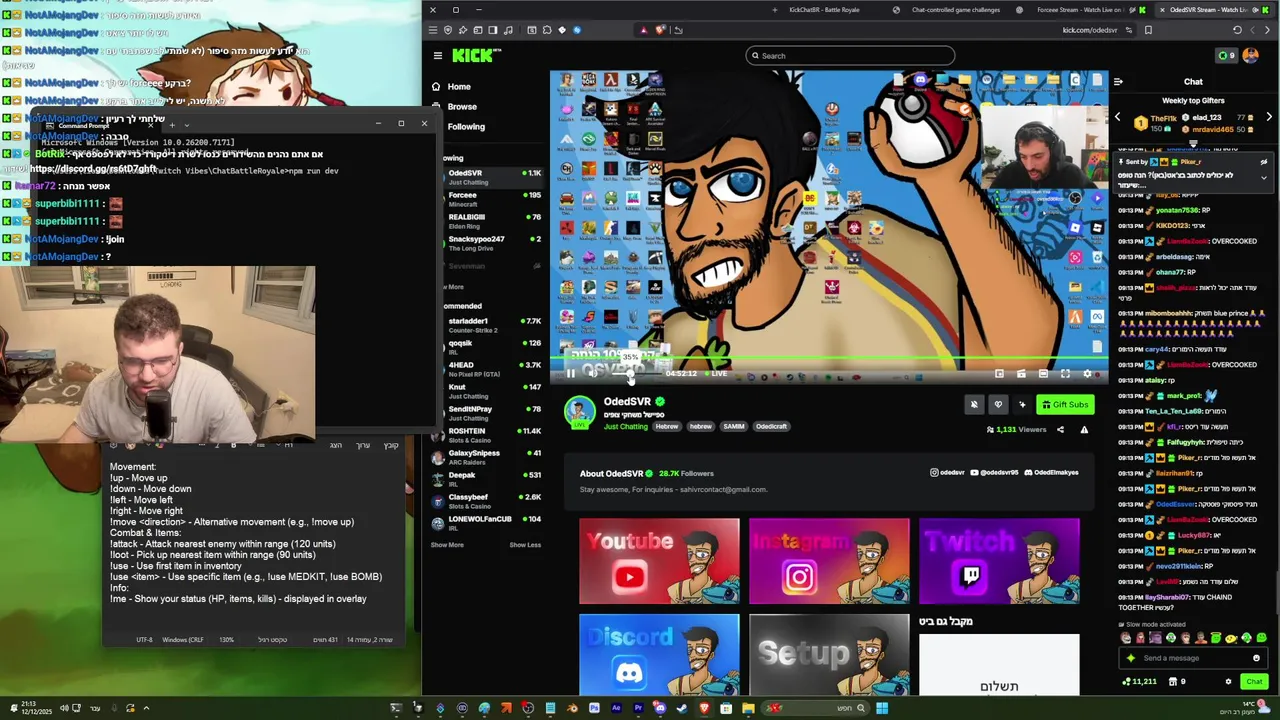
Task: Open video player settings gear
Action: click(x=1087, y=374)
